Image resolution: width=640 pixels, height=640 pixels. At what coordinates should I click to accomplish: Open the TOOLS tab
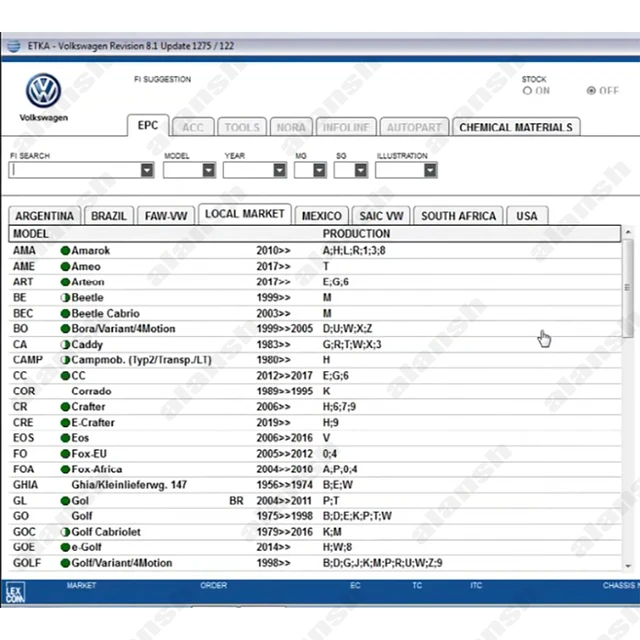click(242, 127)
